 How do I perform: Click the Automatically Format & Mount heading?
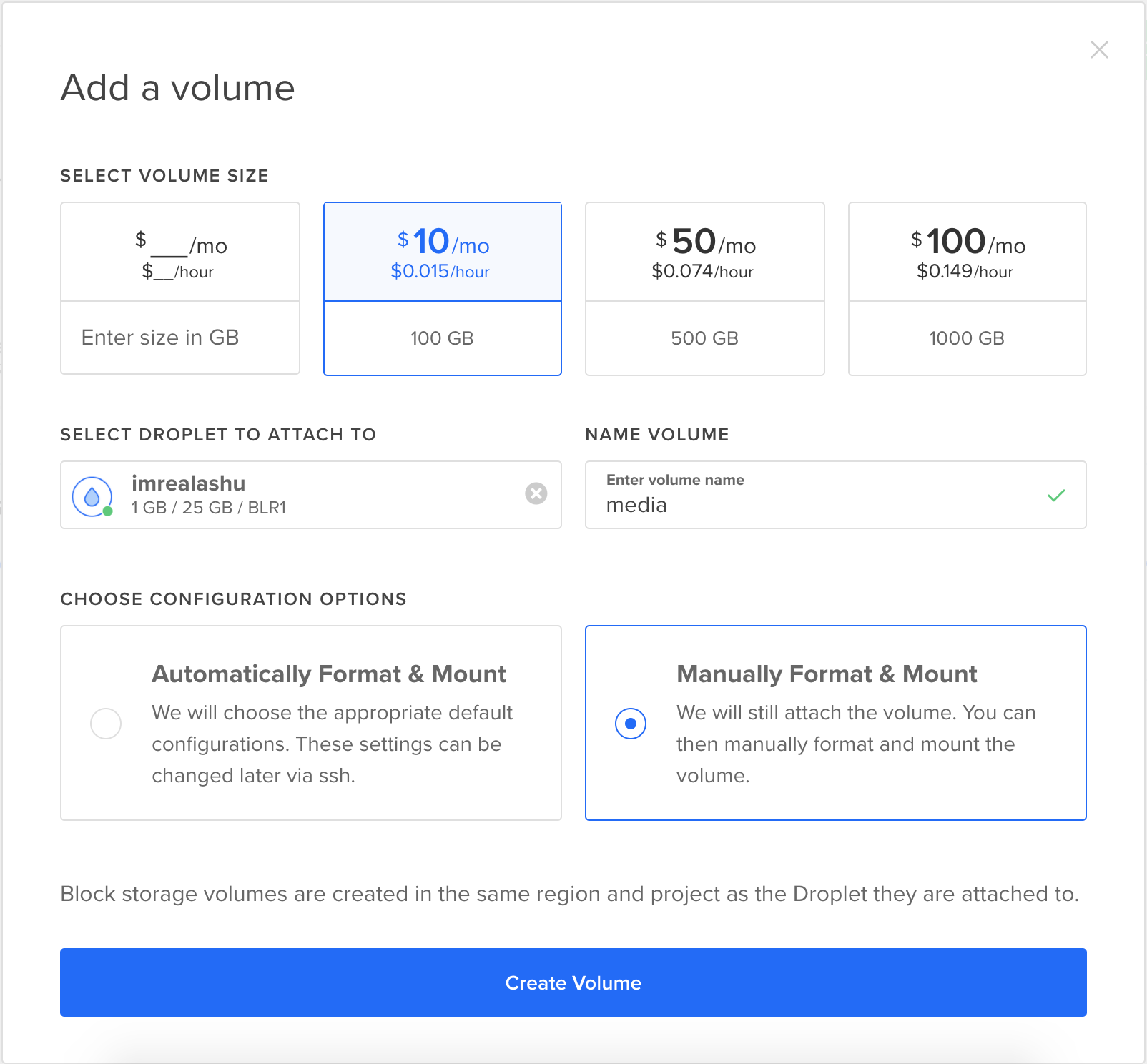(329, 674)
